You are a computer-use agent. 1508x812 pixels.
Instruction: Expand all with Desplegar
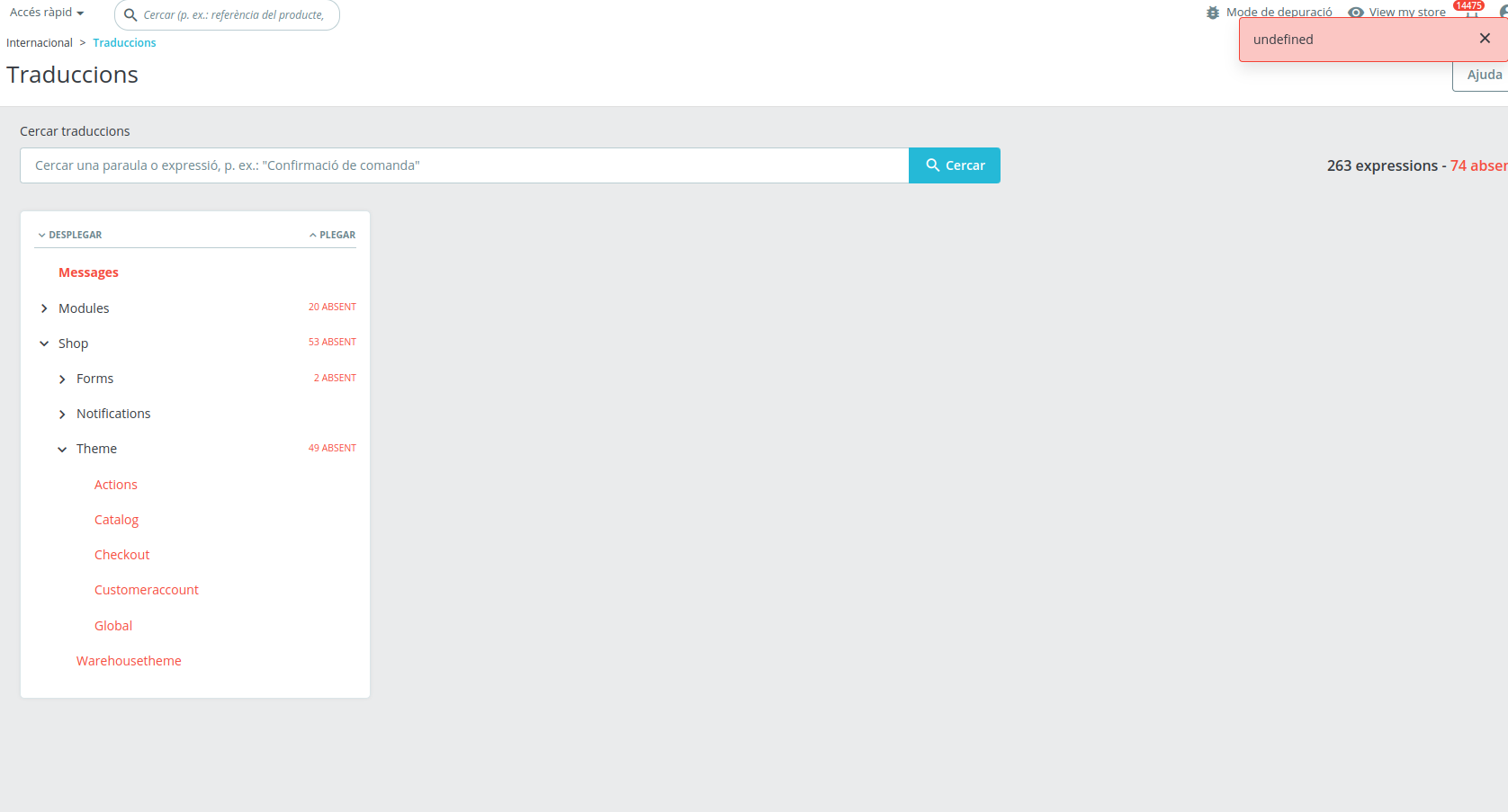pos(70,235)
